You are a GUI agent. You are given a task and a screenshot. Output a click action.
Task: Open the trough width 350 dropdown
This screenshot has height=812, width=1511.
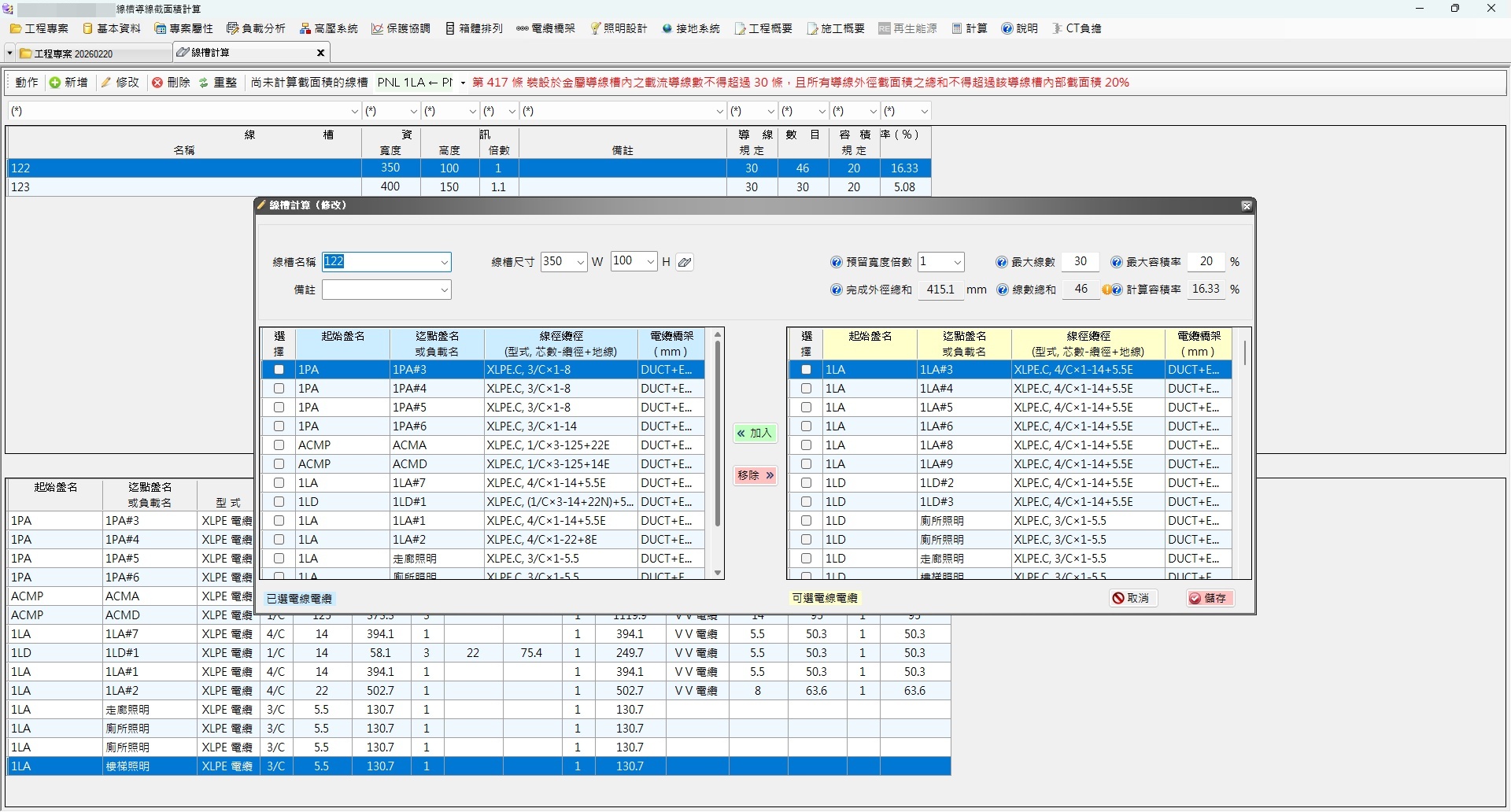(581, 262)
